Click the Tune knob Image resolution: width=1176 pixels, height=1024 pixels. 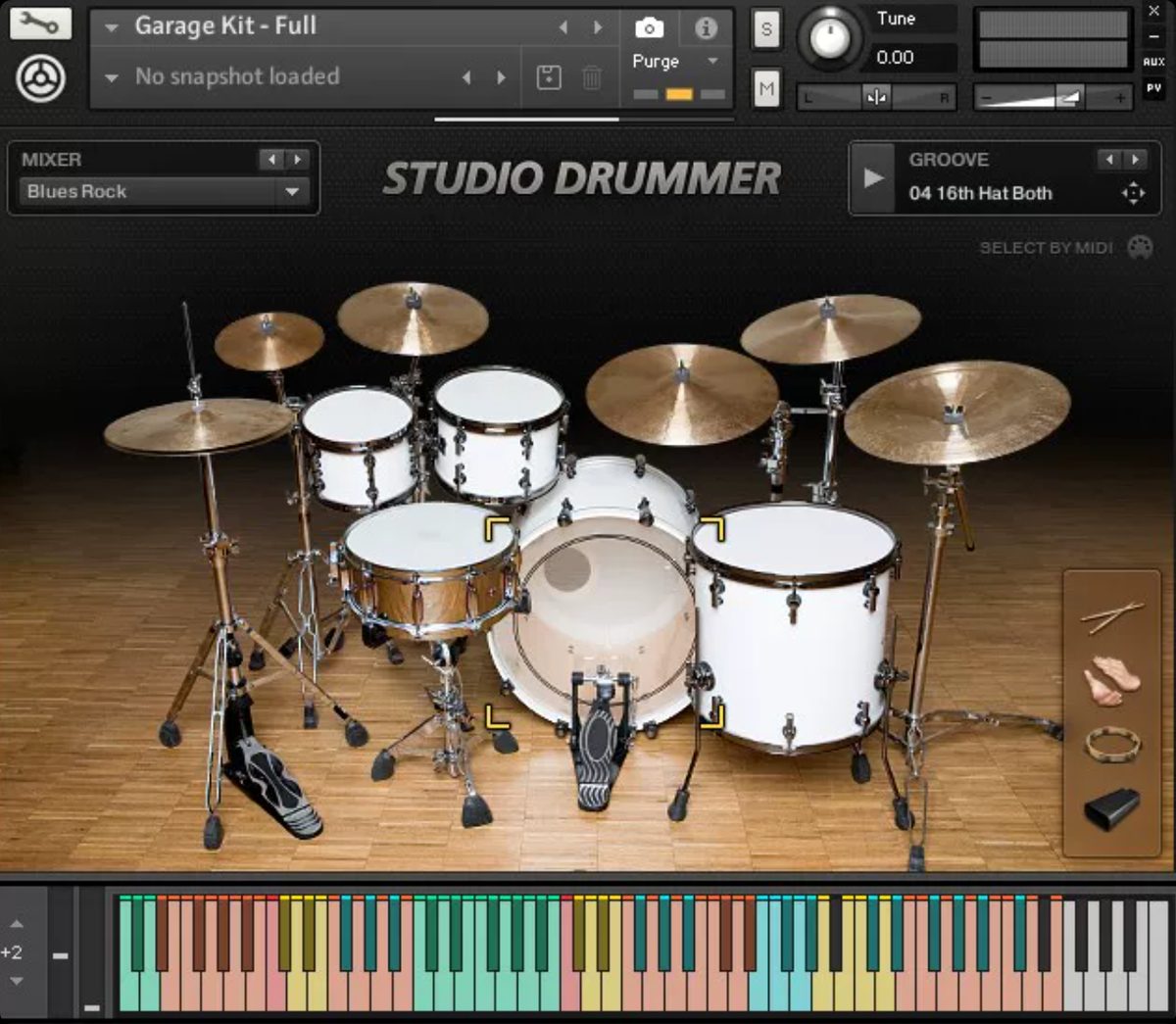pos(829,38)
